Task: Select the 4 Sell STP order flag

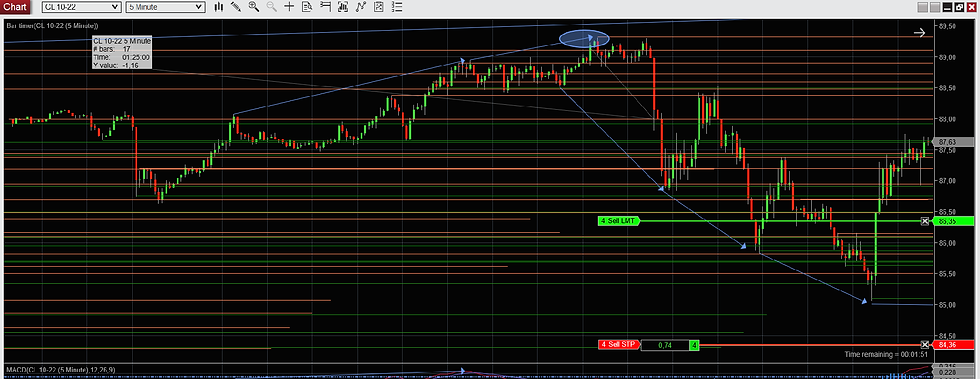Action: click(618, 345)
